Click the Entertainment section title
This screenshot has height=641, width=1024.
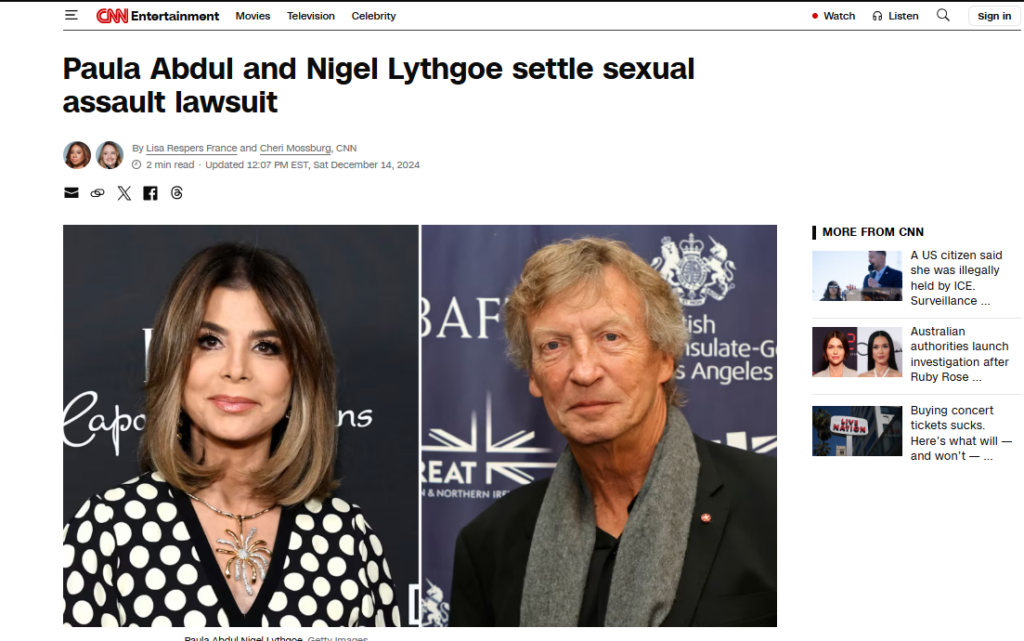coord(175,16)
